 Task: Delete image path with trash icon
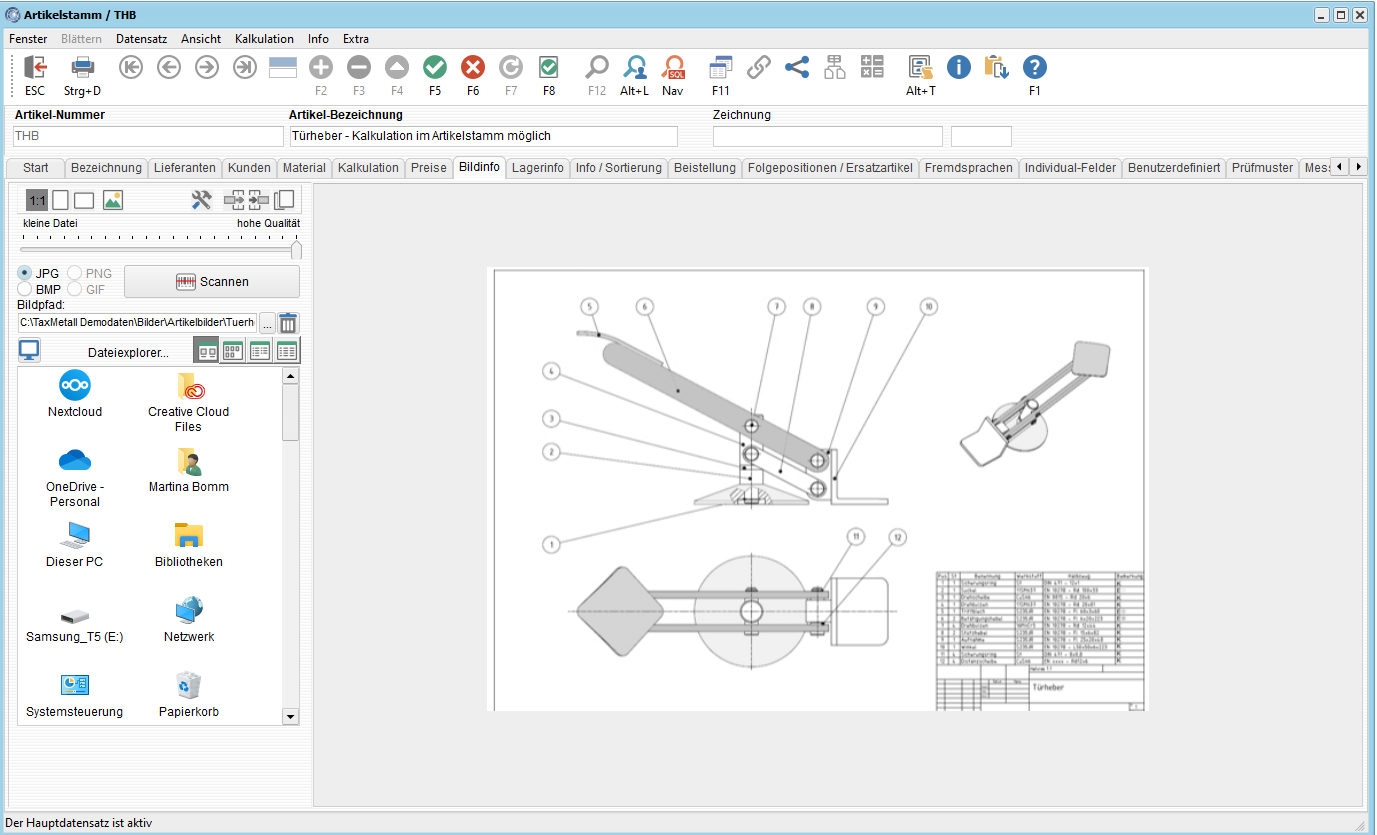pyautogui.click(x=288, y=323)
